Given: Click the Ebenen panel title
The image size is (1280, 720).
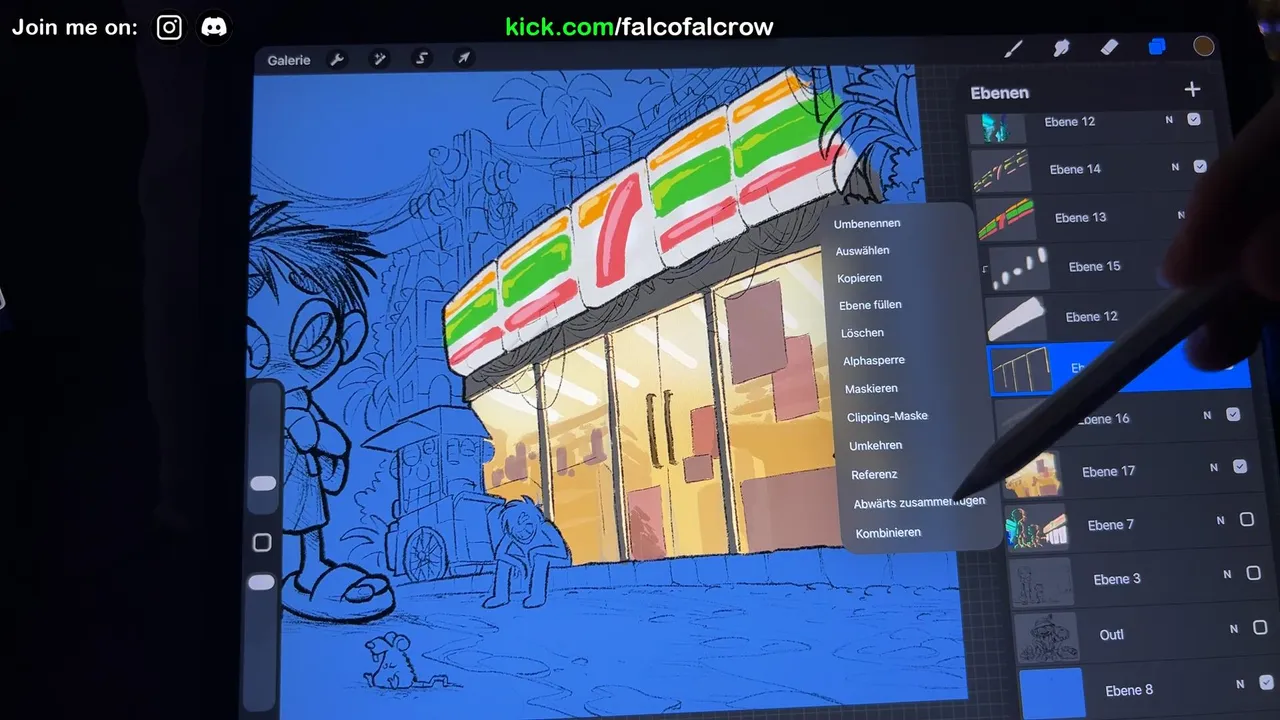Looking at the screenshot, I should point(999,93).
